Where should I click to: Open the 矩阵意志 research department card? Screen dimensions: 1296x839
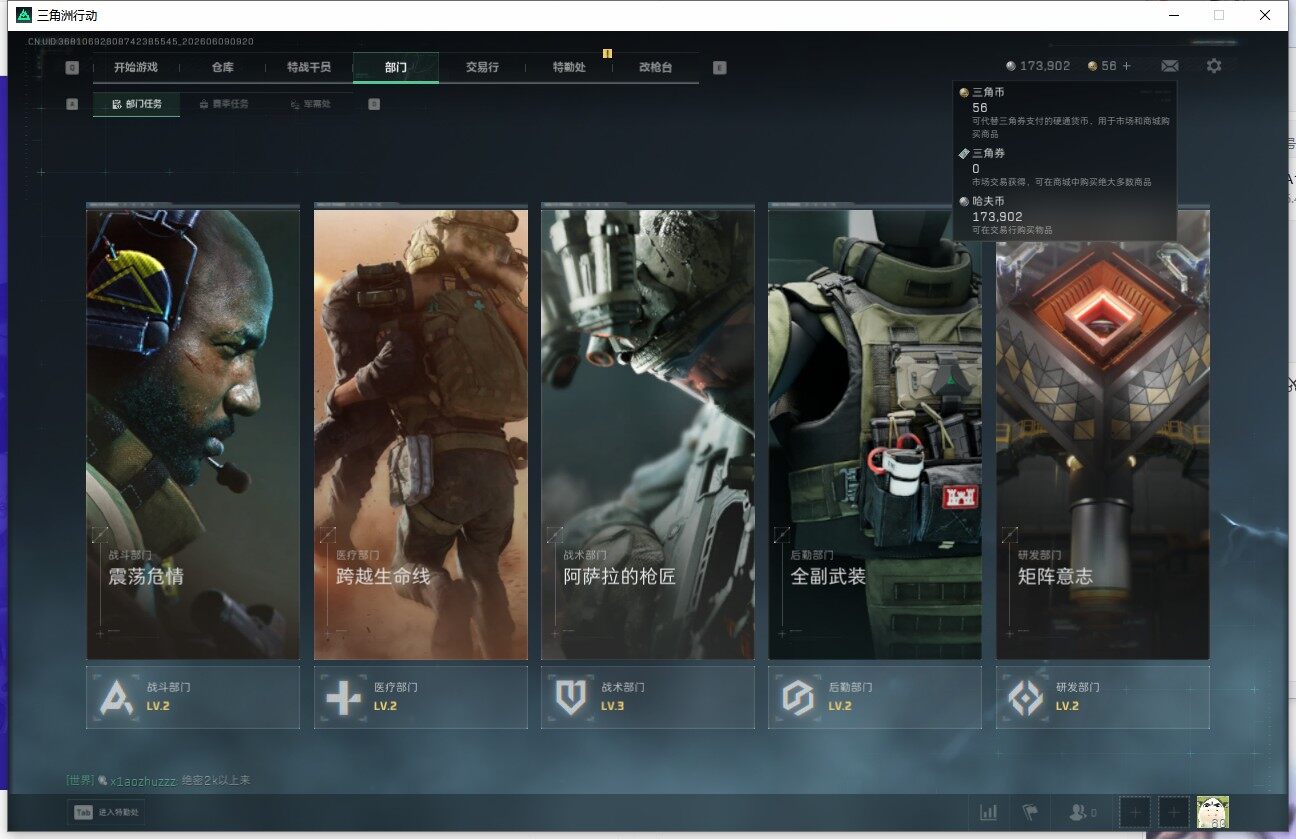(x=1103, y=432)
